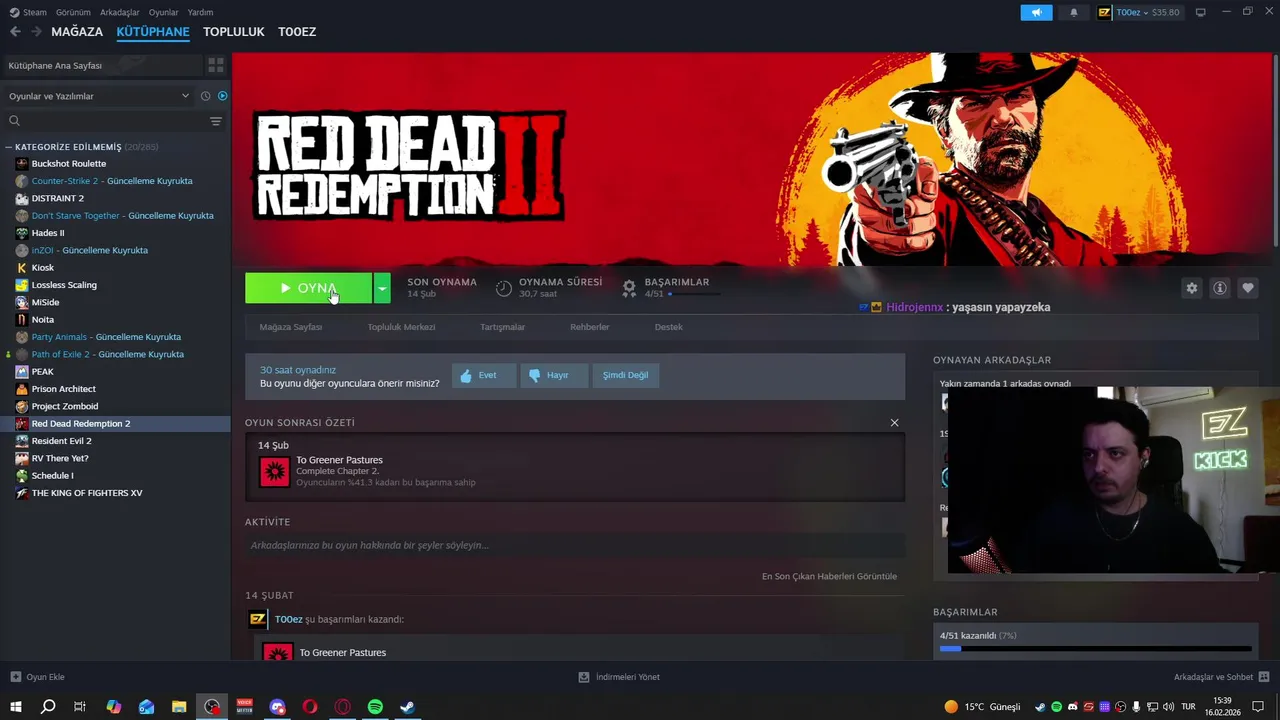The width and height of the screenshot is (1280, 720).
Task: Open the advanced filter icon beside search
Action: [x=216, y=121]
